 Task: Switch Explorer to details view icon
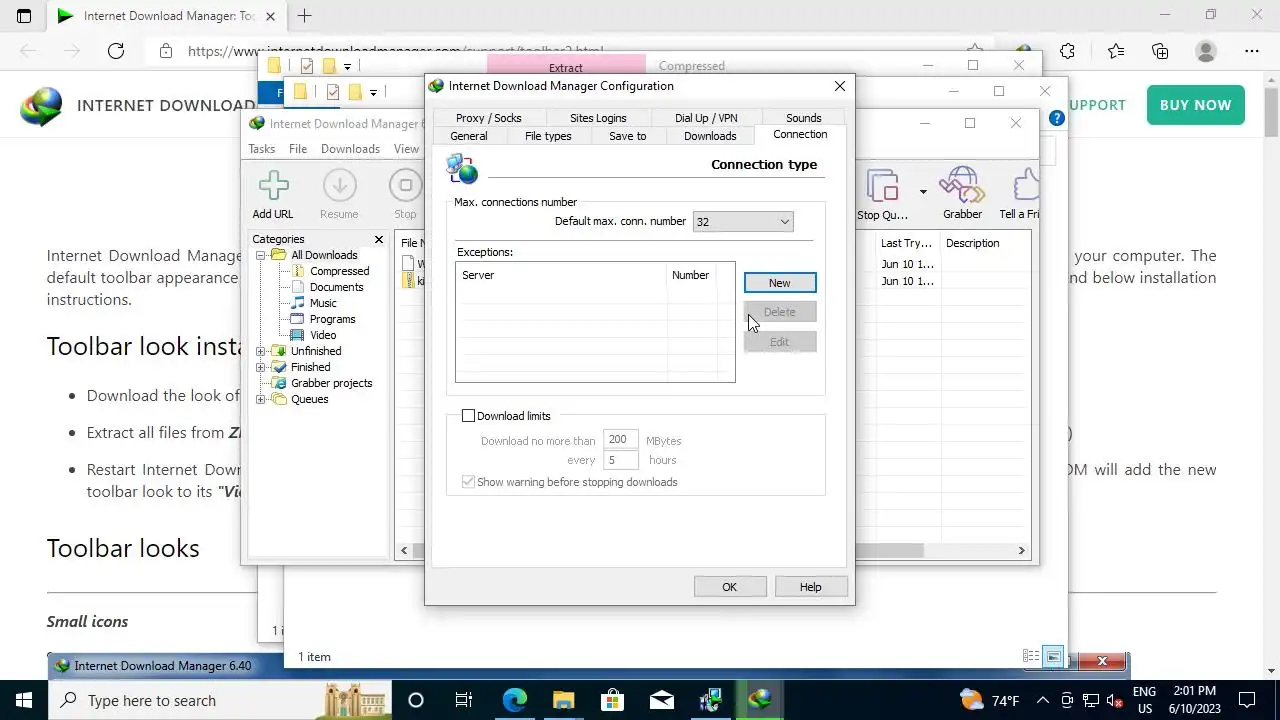point(1031,657)
